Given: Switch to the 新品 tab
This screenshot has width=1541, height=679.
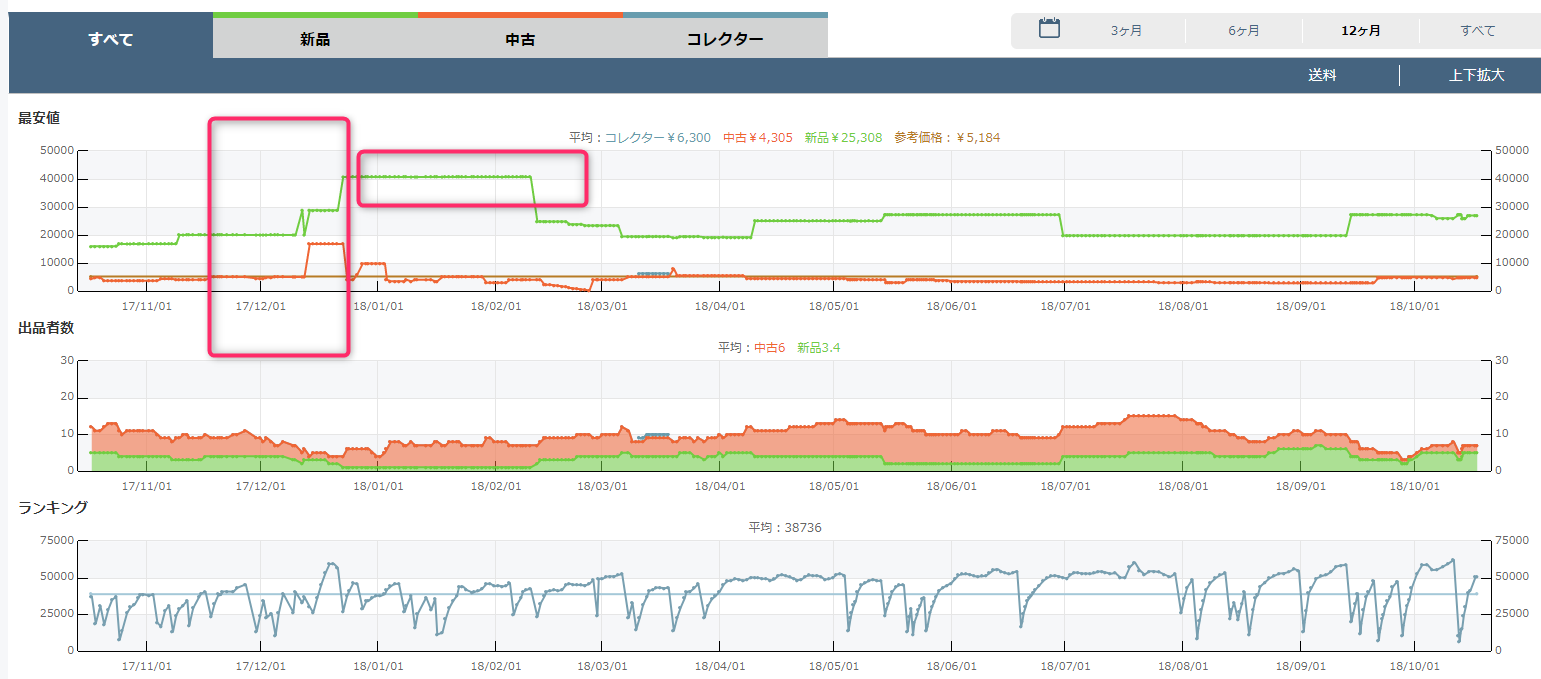Looking at the screenshot, I should (x=315, y=40).
